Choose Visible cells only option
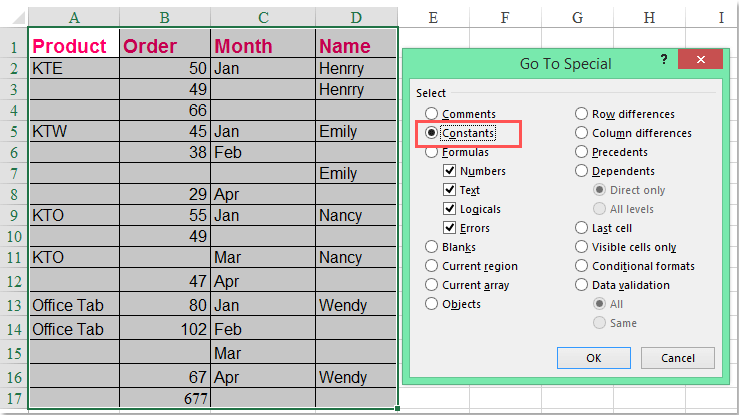Screen dimensions: 739x415 (582, 247)
